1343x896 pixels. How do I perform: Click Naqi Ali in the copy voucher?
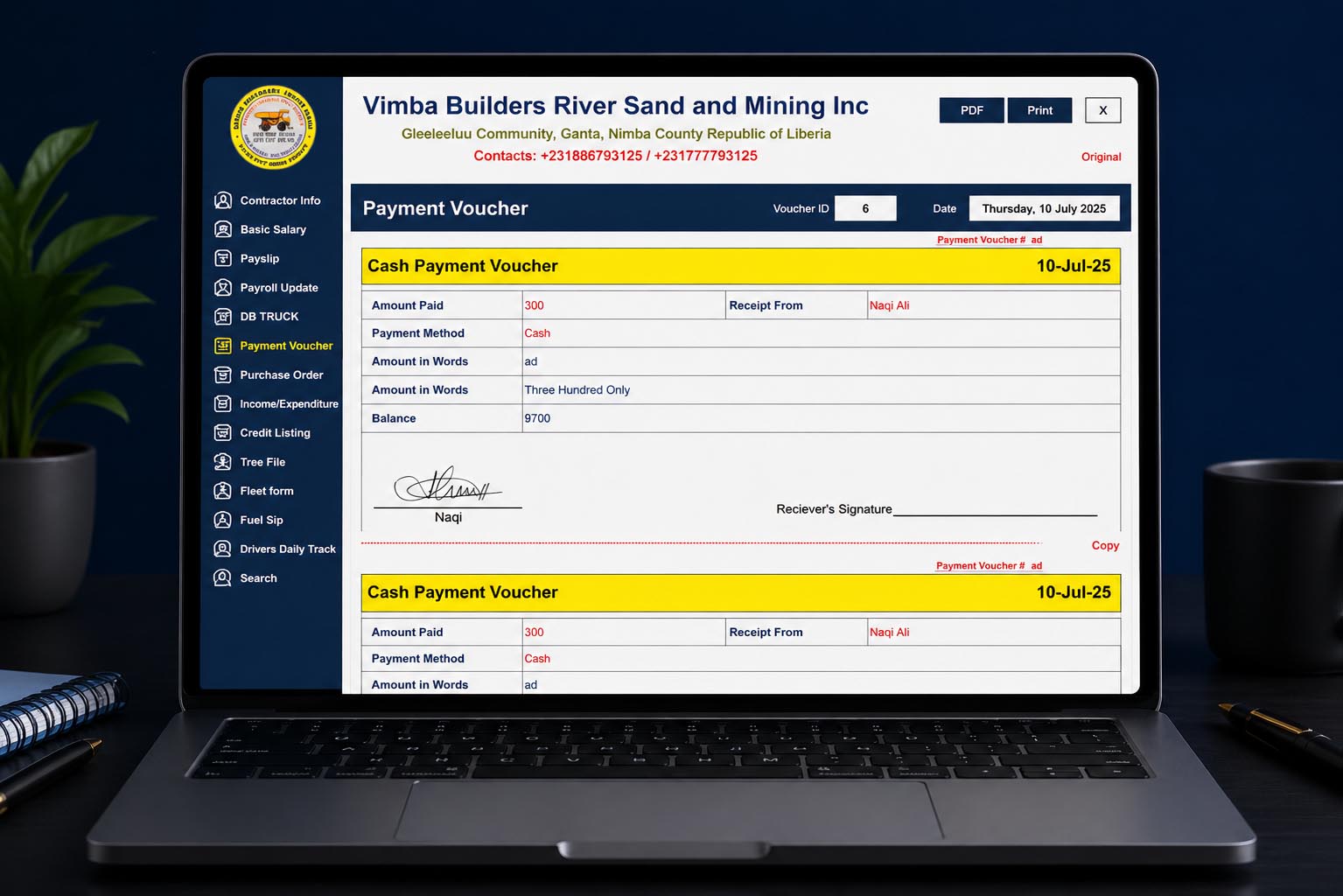pyautogui.click(x=889, y=632)
